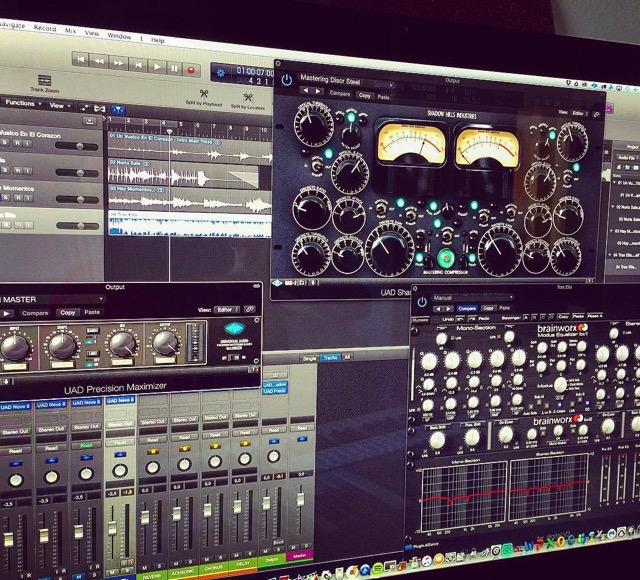Viewport: 640px width, 580px height.
Task: Click the Go to Beginning transport button
Action: tap(80, 60)
